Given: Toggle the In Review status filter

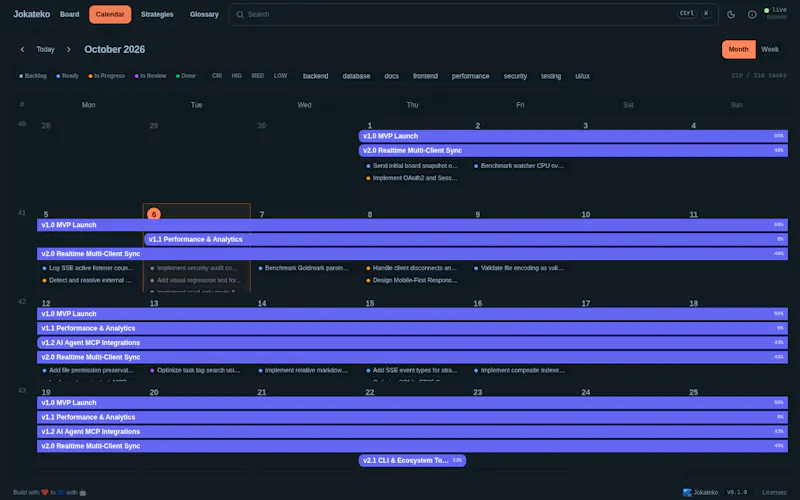Looking at the screenshot, I should (150, 76).
